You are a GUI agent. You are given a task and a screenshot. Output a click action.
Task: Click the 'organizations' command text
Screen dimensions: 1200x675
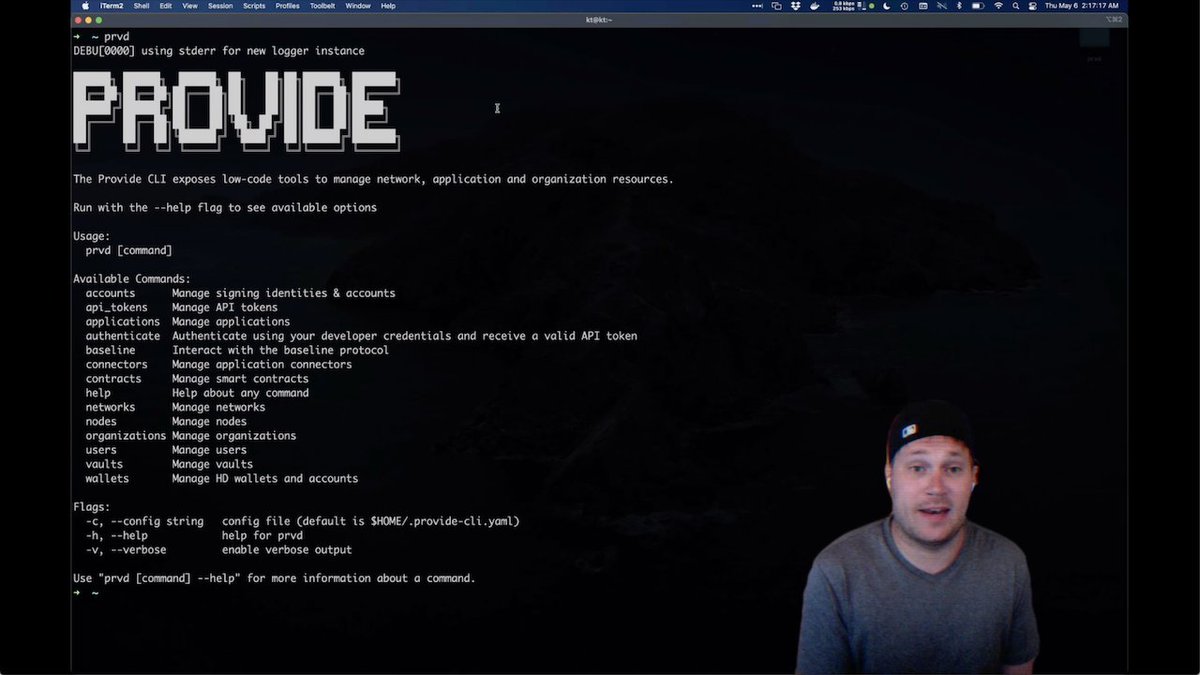click(125, 436)
